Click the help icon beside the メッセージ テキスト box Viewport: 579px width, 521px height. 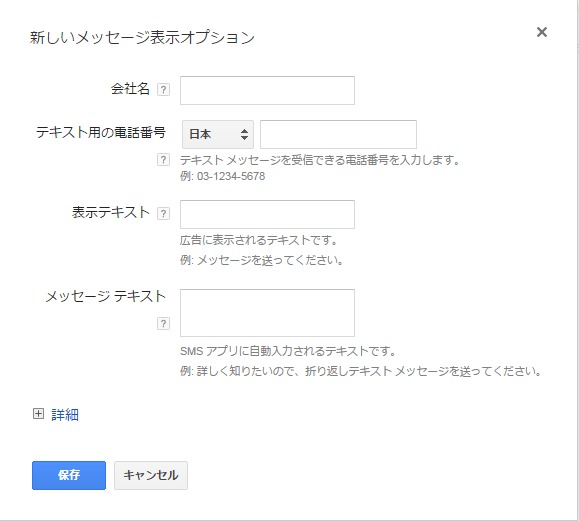pos(163,323)
